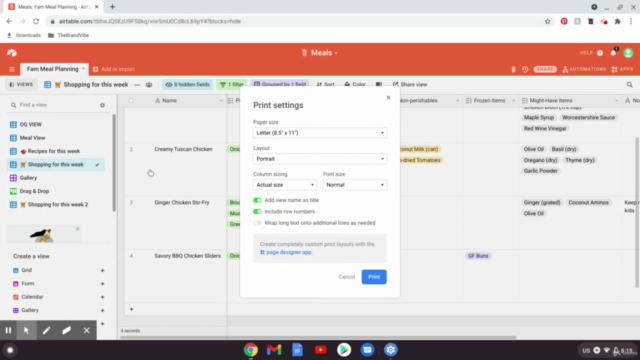Viewport: 640px width, 360px height.
Task: Toggle Add view name as title
Action: tap(257, 200)
